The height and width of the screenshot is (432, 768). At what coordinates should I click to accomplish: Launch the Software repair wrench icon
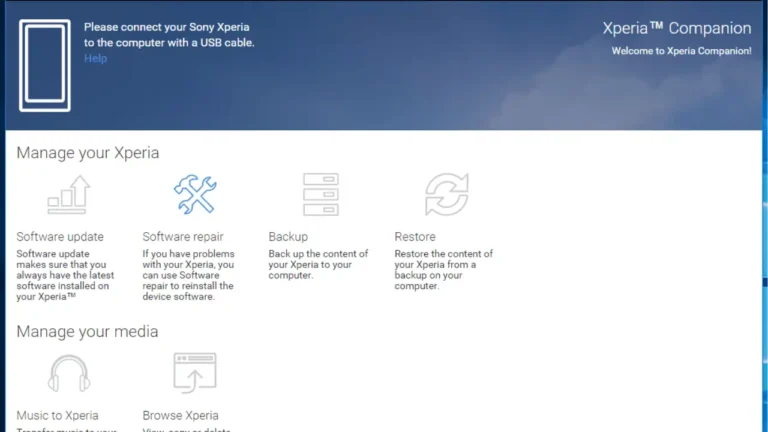195,194
